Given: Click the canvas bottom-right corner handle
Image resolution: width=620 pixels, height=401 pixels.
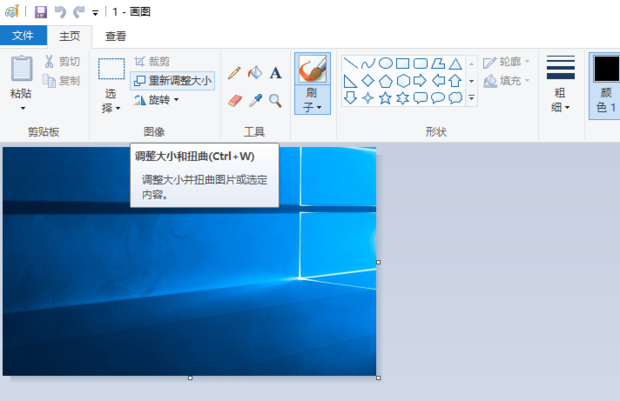Looking at the screenshot, I should pyautogui.click(x=378, y=378).
